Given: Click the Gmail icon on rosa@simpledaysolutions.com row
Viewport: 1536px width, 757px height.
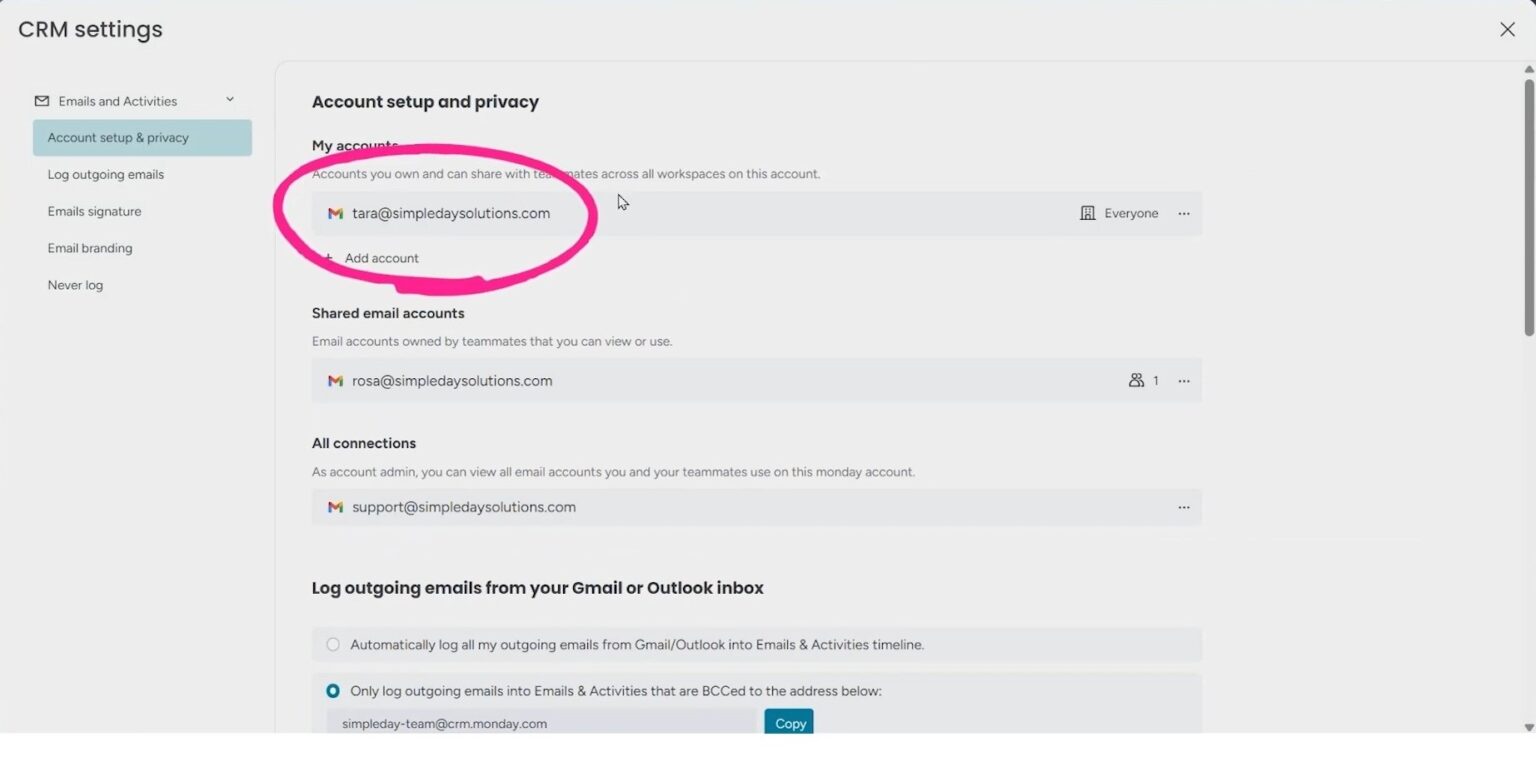Looking at the screenshot, I should 335,380.
